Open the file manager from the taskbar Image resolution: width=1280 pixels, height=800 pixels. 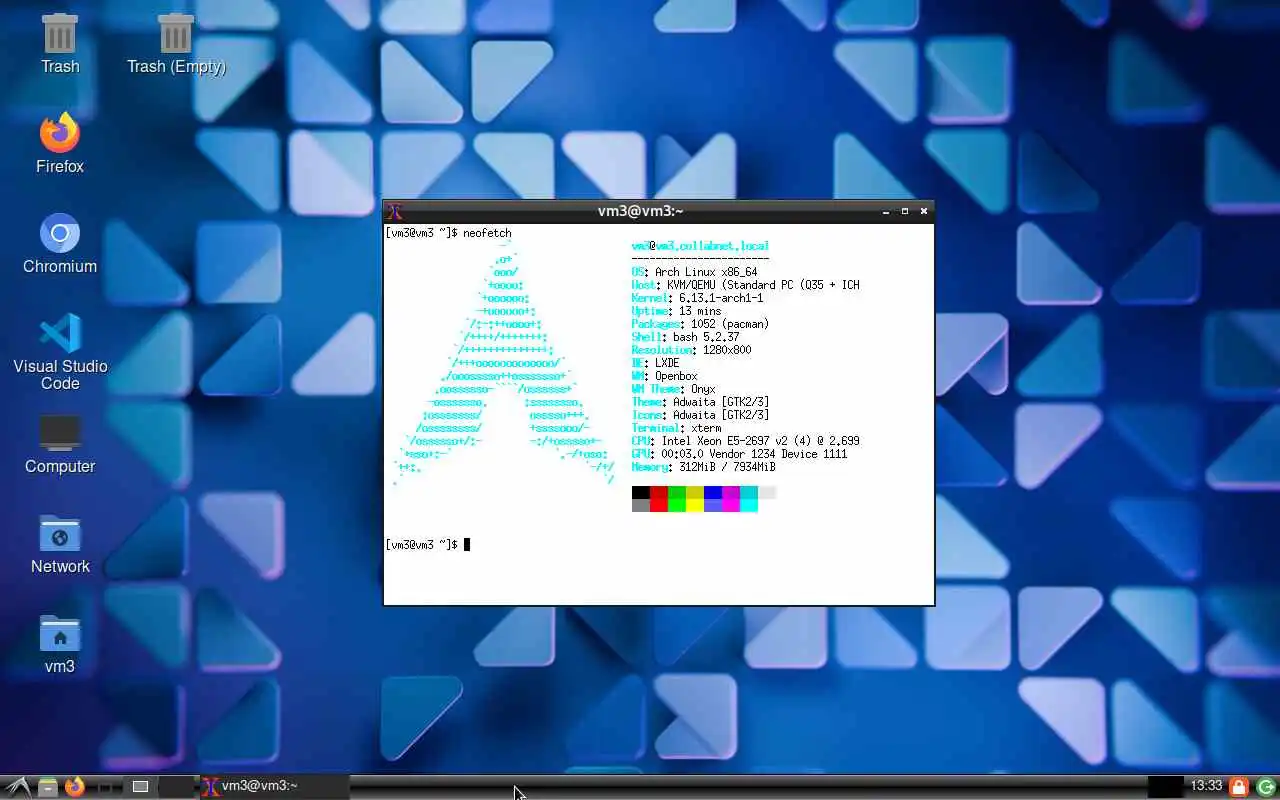click(47, 787)
